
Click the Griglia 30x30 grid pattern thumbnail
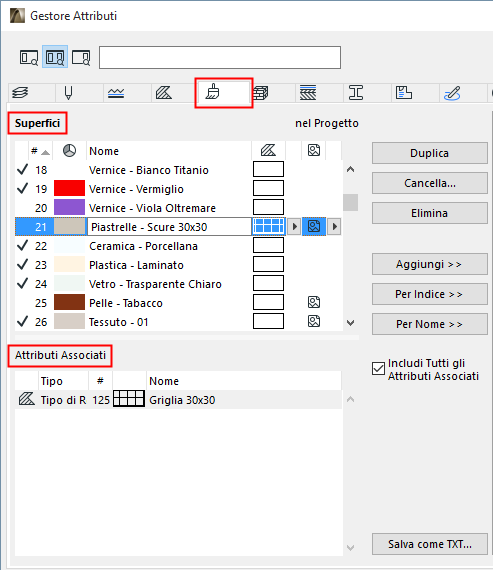click(129, 398)
